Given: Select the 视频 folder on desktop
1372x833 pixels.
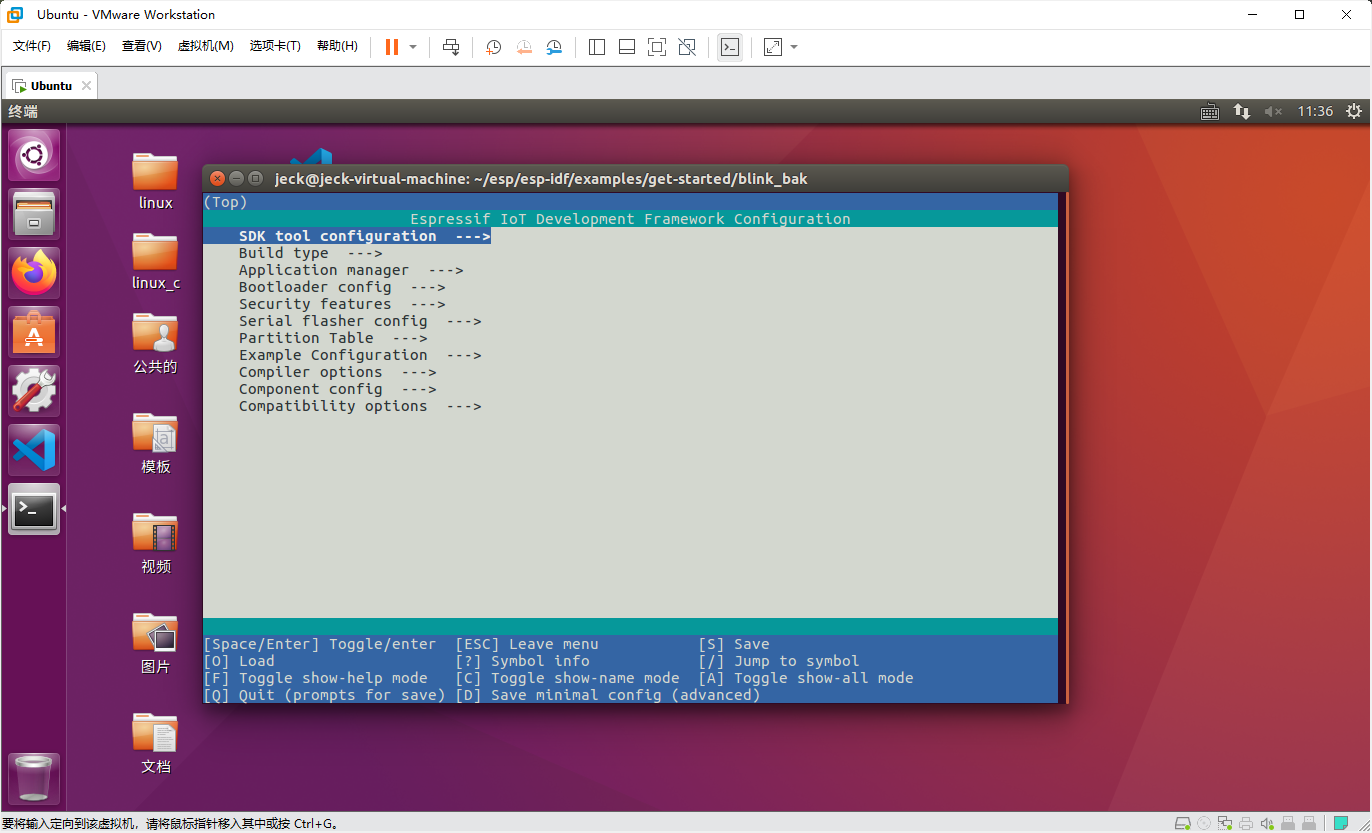Looking at the screenshot, I should click(x=155, y=543).
